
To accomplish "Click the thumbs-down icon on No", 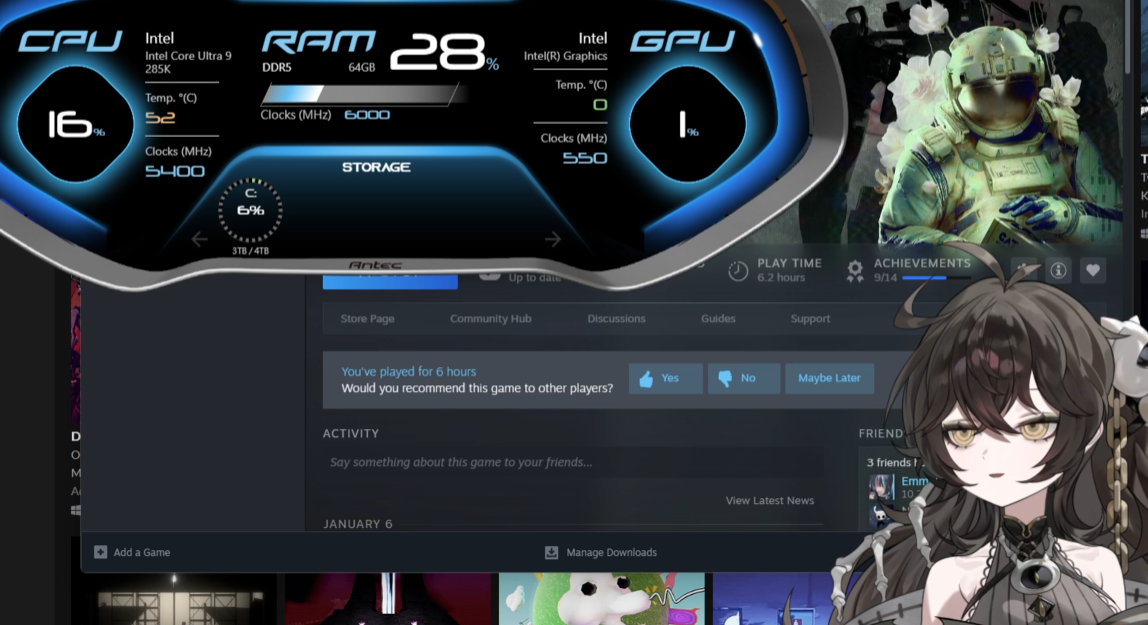I will (725, 378).
